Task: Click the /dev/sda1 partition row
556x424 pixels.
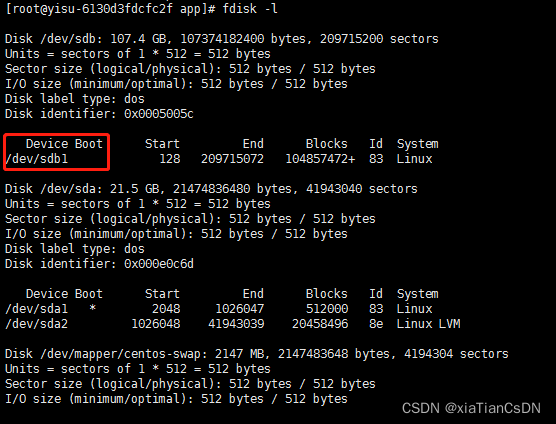Action: [x=218, y=309]
